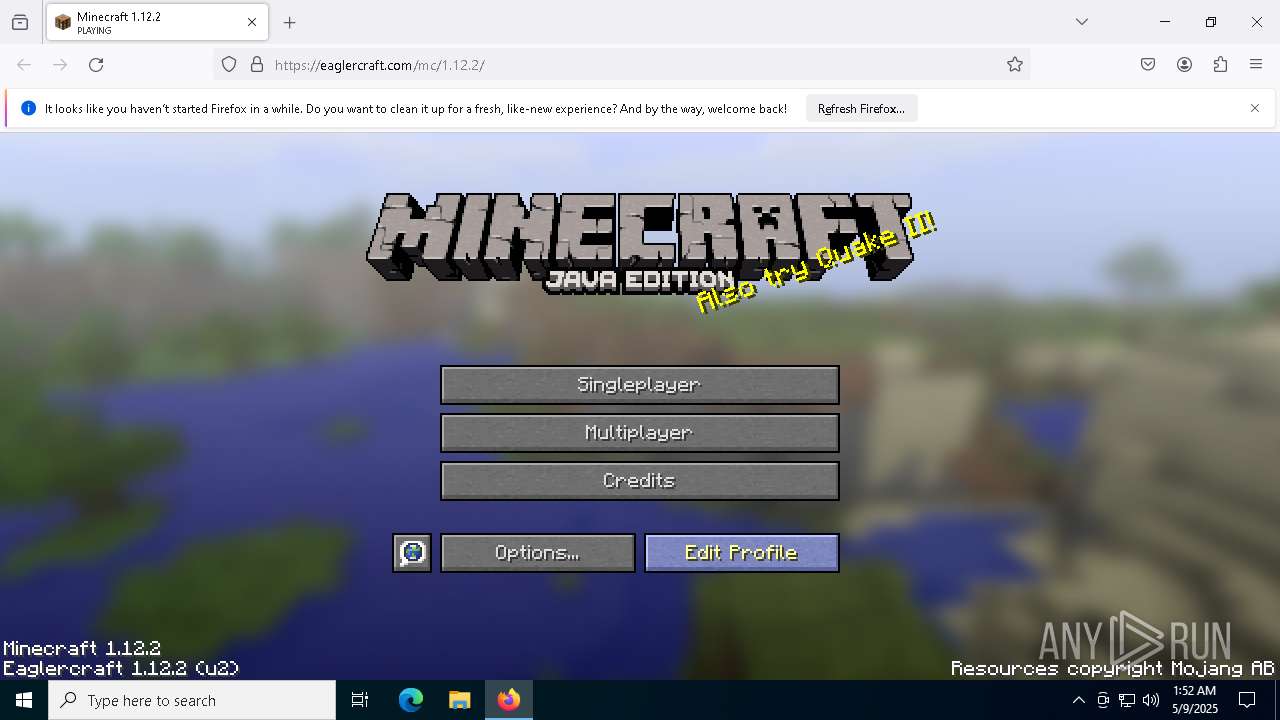Click the eaglercraft.com URL address field
The width and height of the screenshot is (1280, 720).
click(x=640, y=65)
